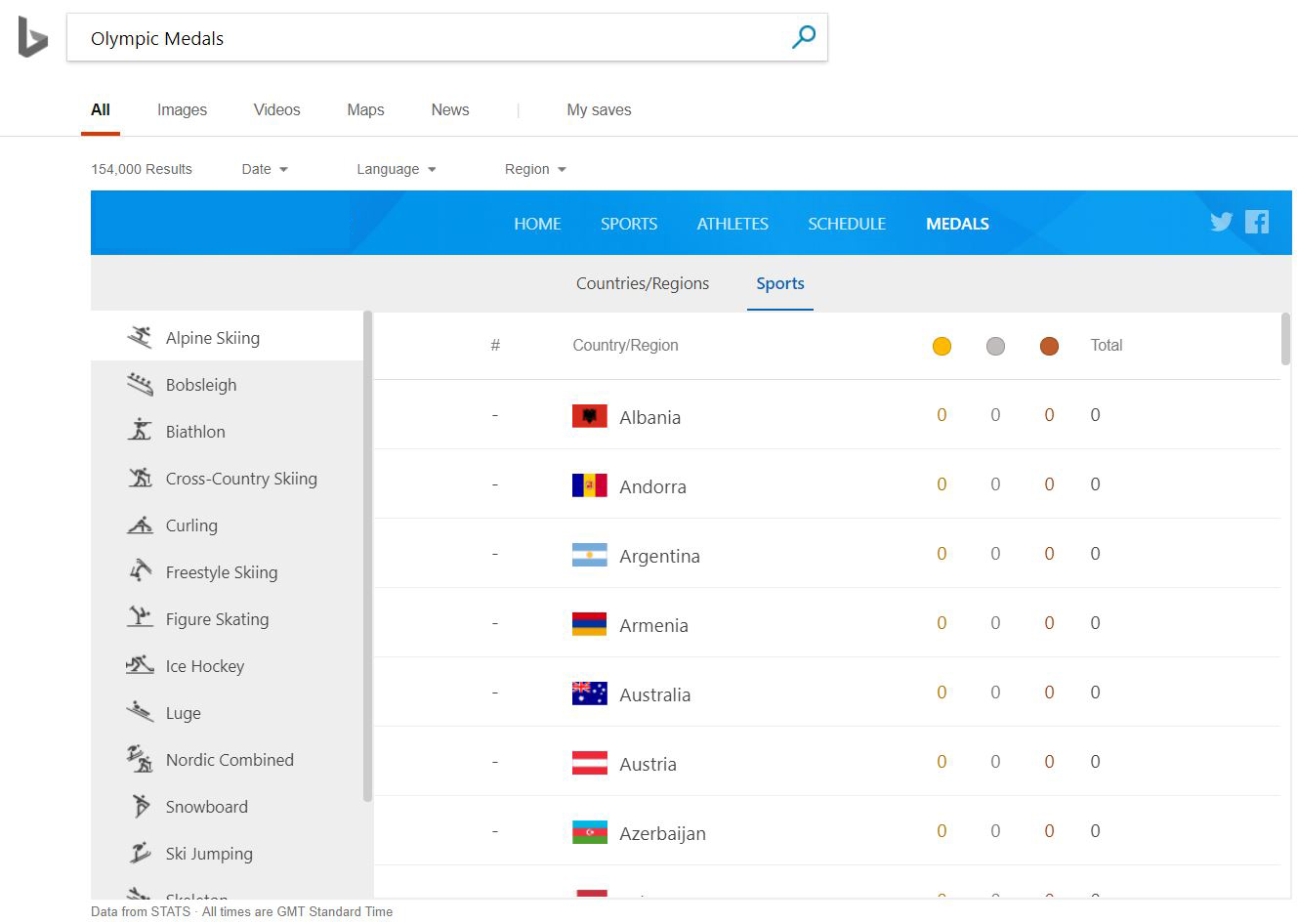Click the Bing logo icon
Viewport: 1298px width, 924px height.
click(x=32, y=37)
